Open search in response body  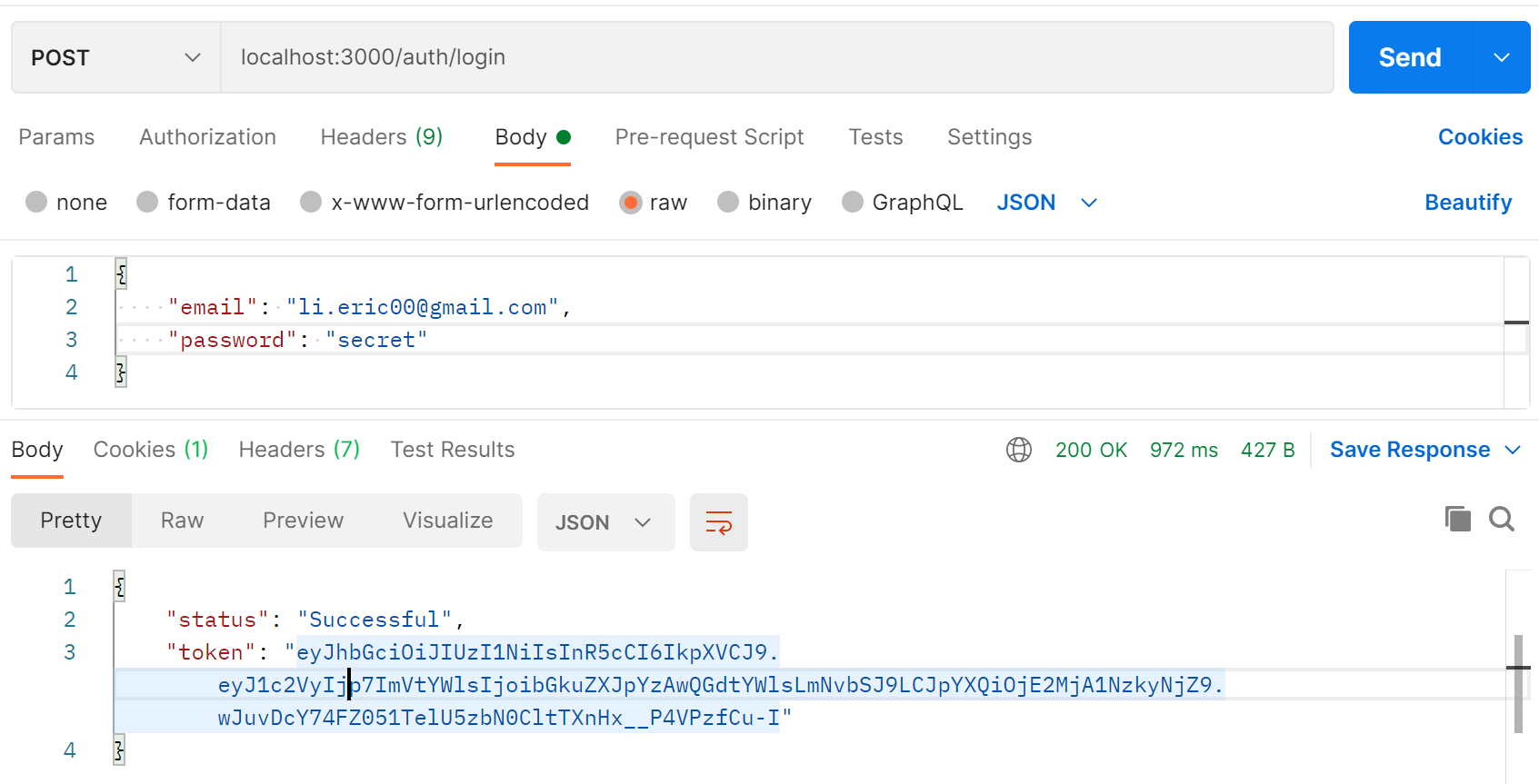pos(1502,519)
